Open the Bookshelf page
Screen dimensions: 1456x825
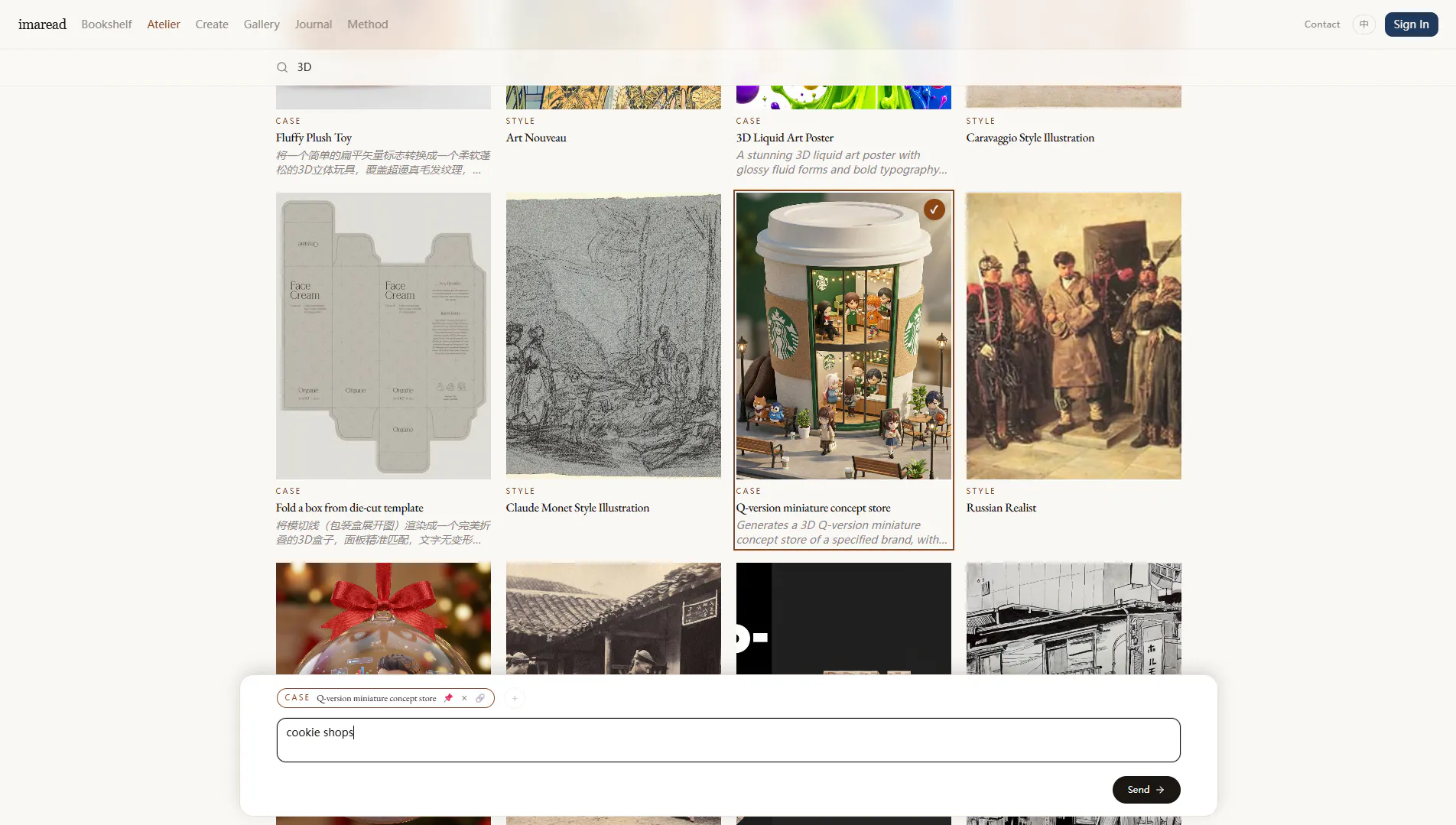106,24
